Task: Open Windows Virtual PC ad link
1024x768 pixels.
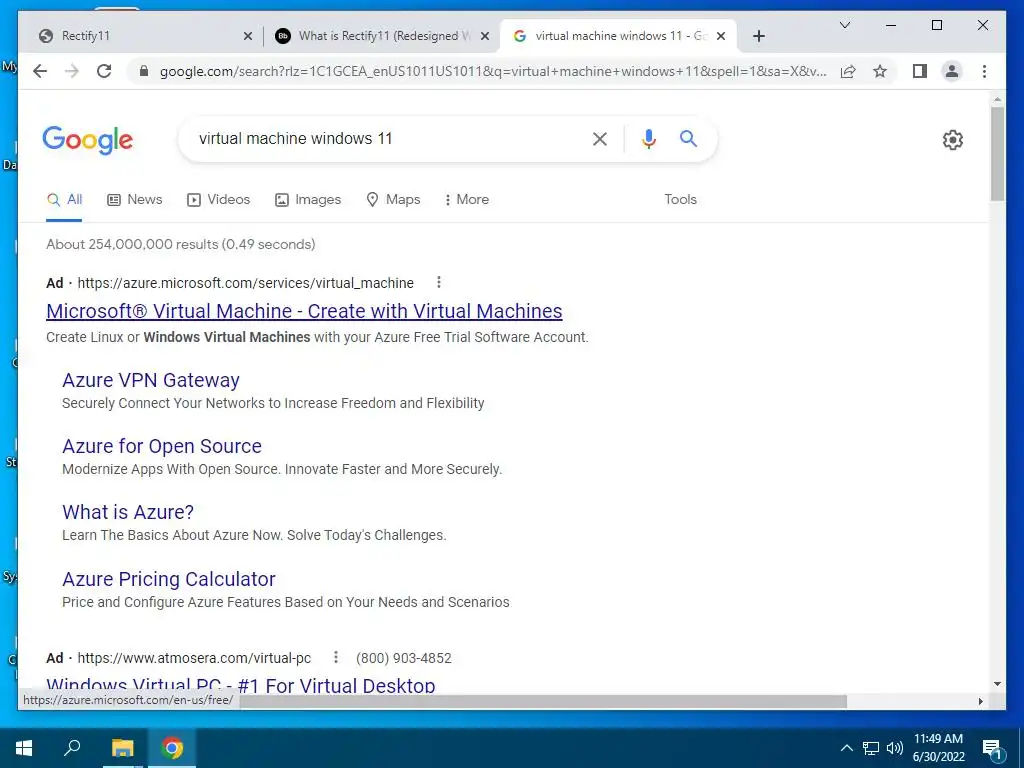Action: 241,685
